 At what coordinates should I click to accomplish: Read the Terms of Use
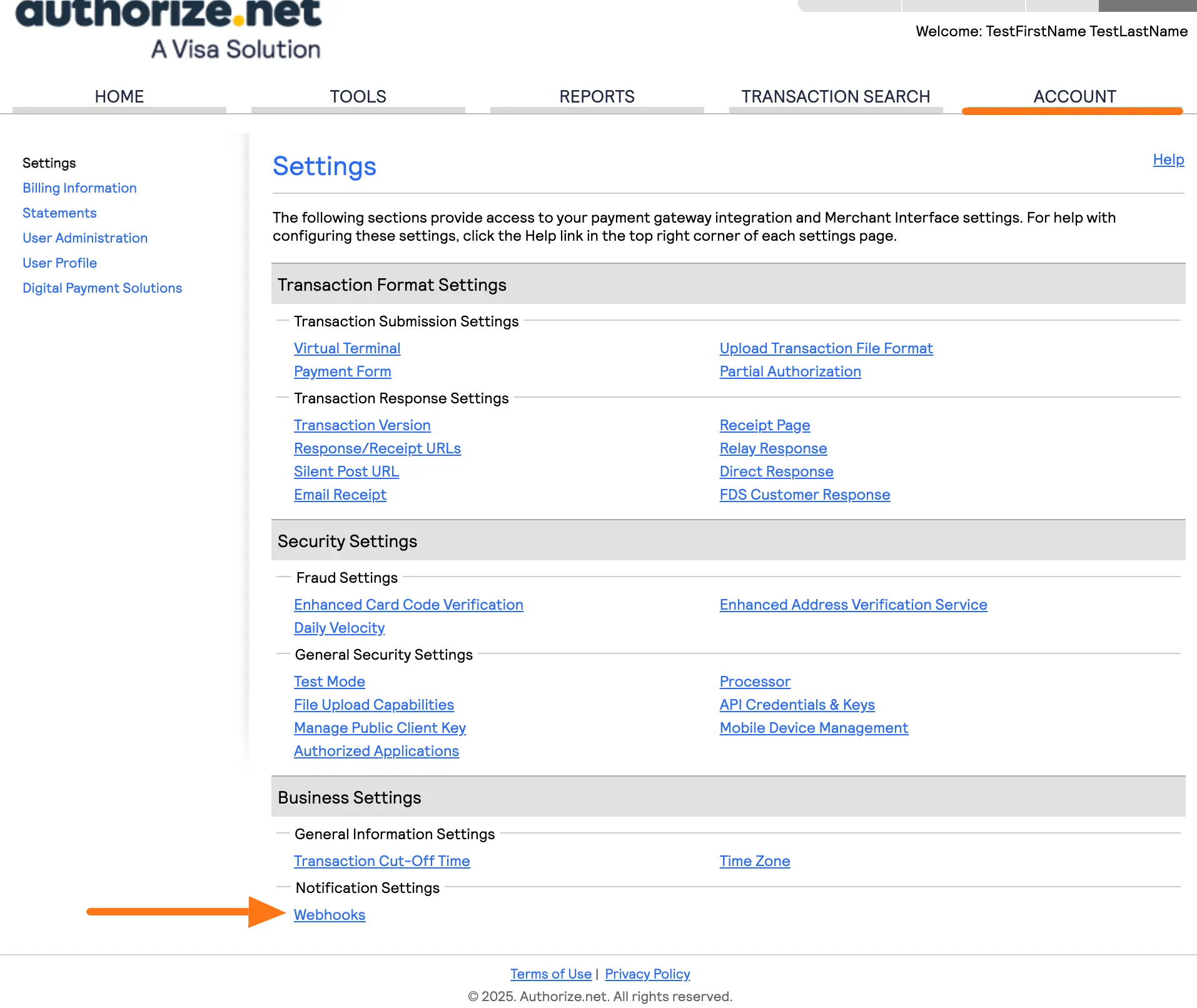(x=550, y=974)
